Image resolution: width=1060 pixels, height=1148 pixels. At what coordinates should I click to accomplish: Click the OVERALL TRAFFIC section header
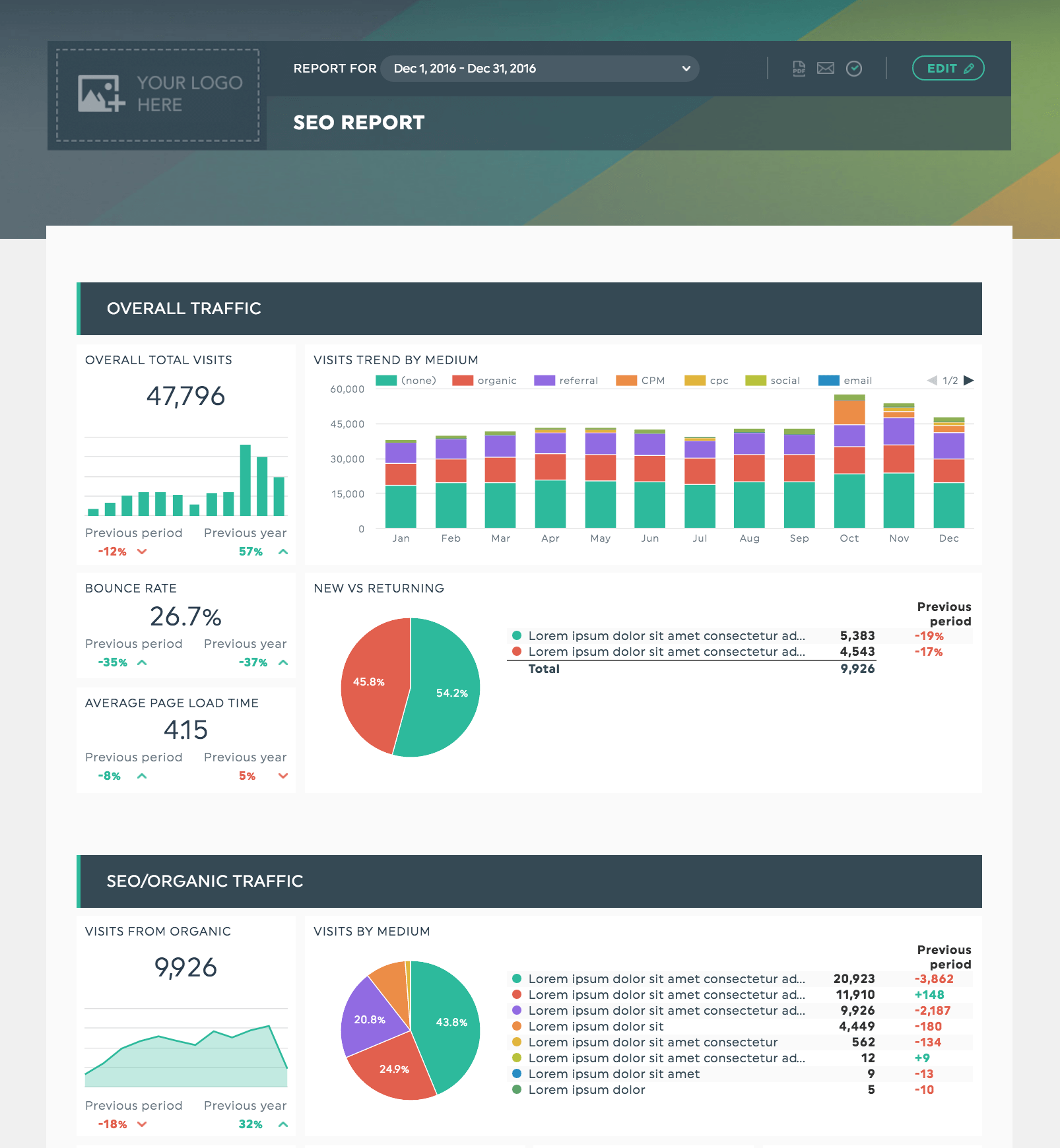click(529, 309)
